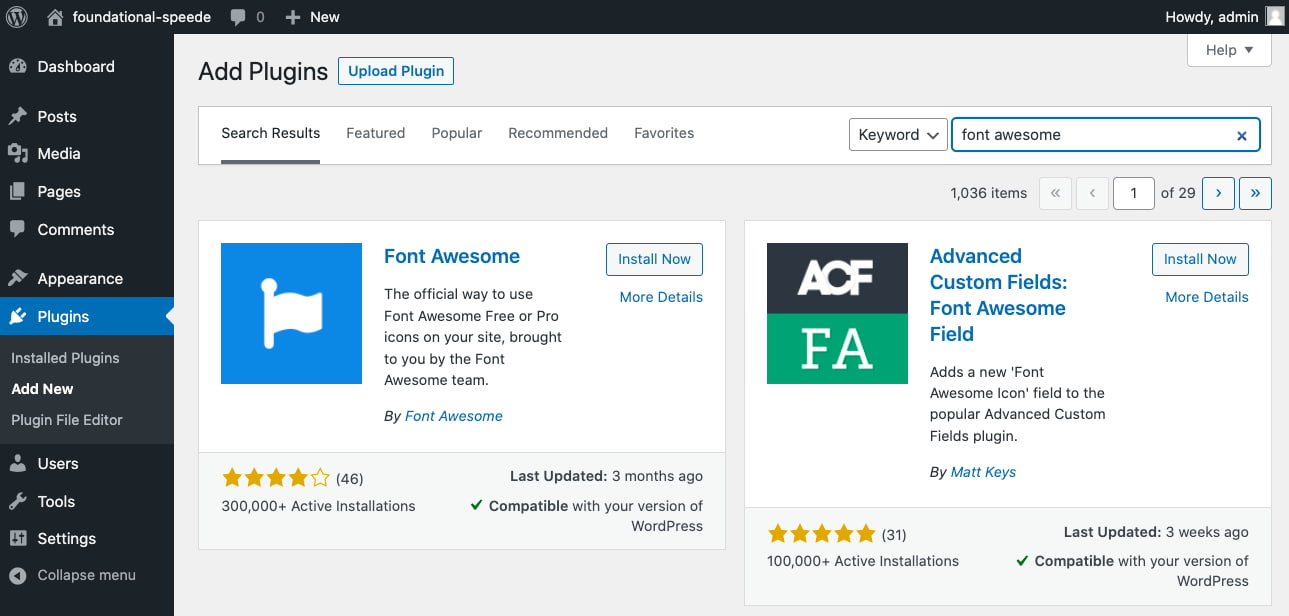Open the foundational-speede site home link
Image resolution: width=1289 pixels, height=616 pixels.
point(128,17)
